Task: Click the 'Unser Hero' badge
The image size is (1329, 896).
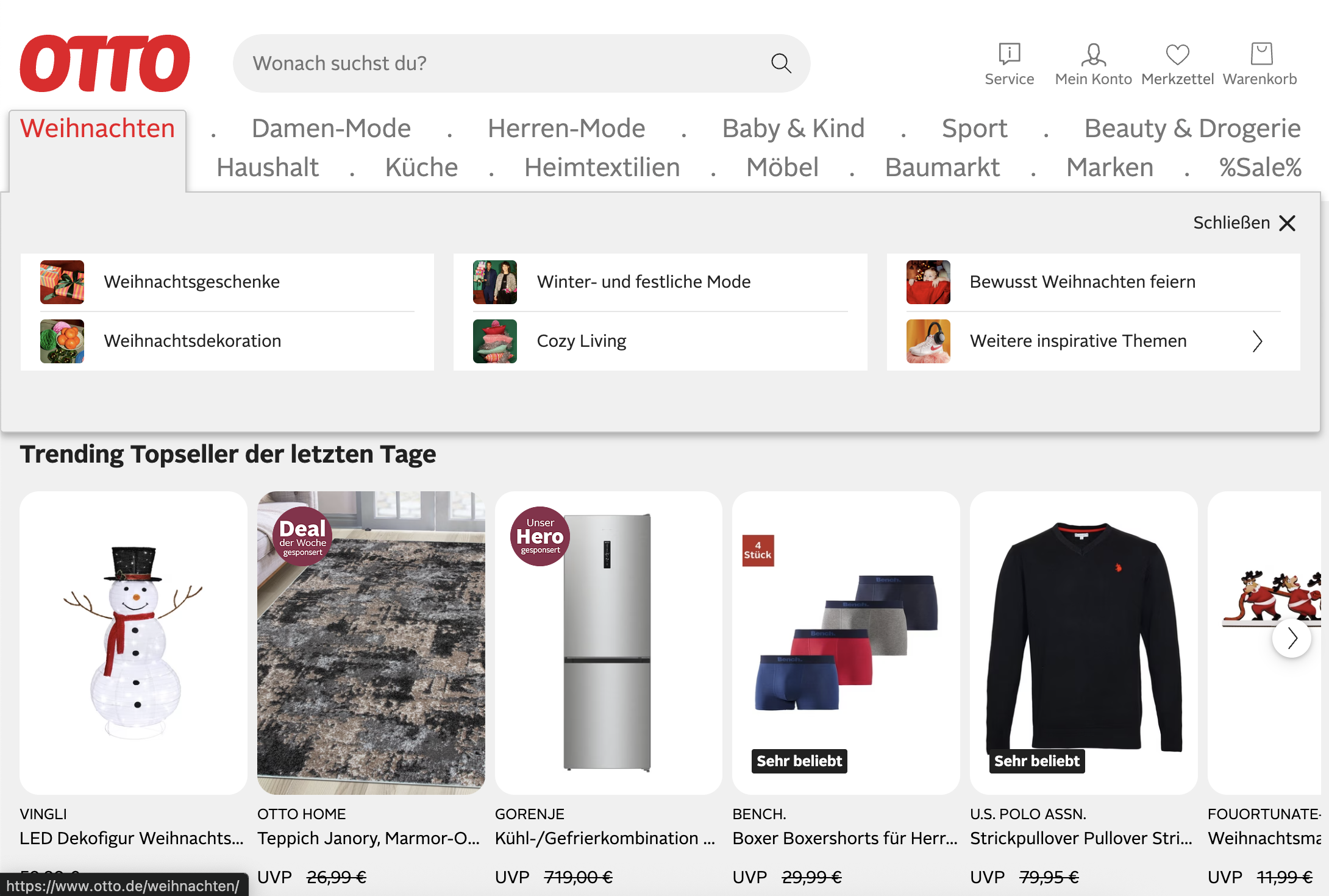Action: (x=540, y=536)
